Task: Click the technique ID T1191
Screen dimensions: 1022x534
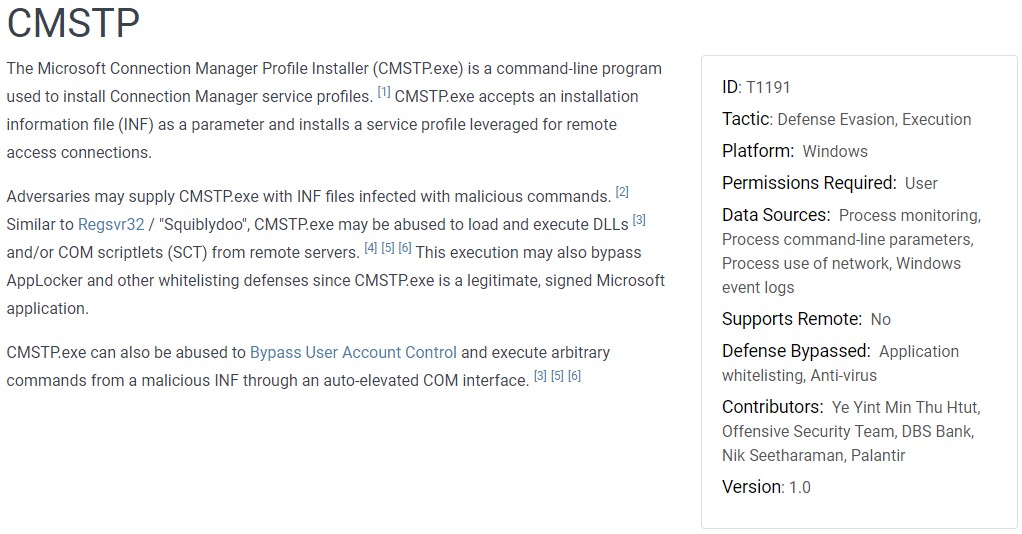Action: tap(768, 87)
